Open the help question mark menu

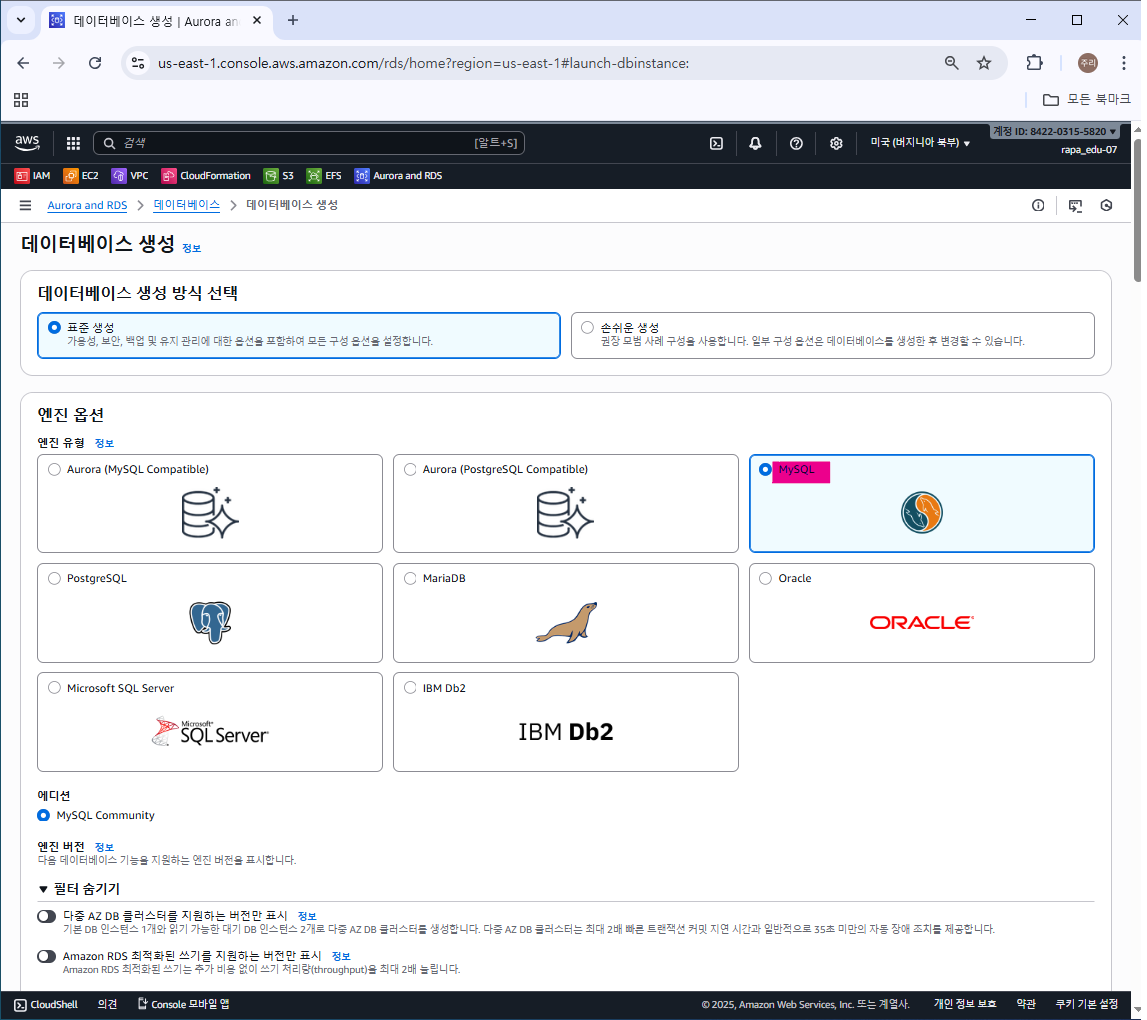tap(796, 143)
